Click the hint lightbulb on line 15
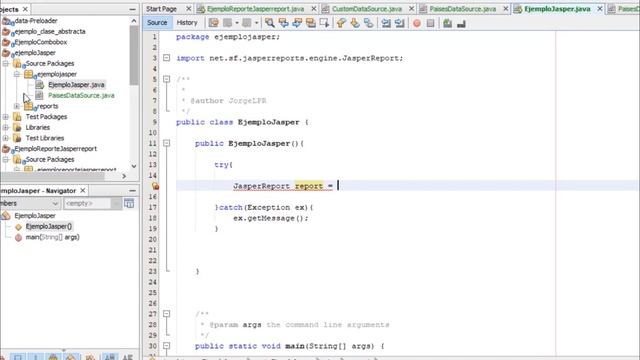Screen dimensions: 640x360 [x=155, y=186]
